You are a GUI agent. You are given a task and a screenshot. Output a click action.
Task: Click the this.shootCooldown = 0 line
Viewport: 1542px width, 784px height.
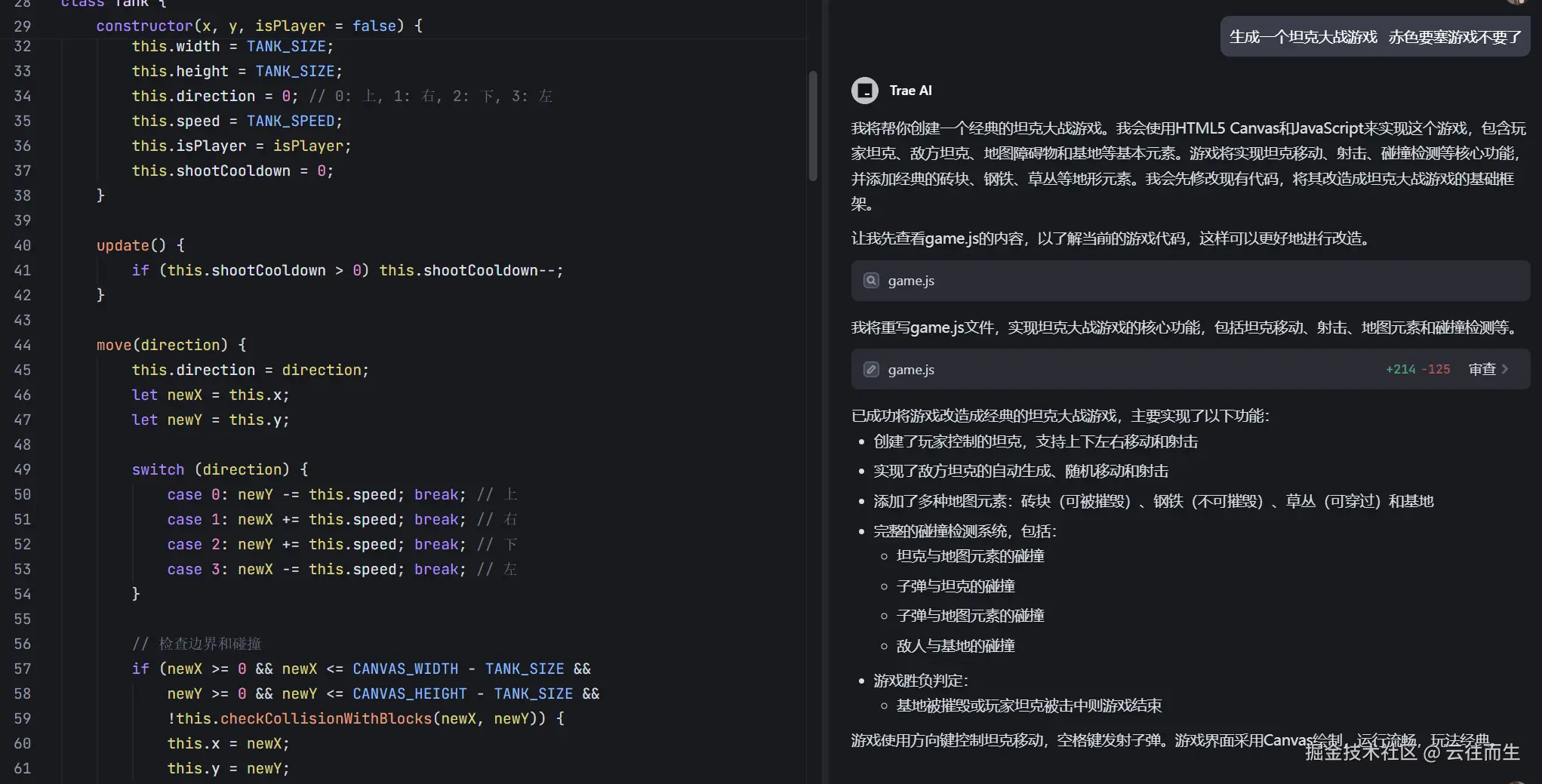point(232,171)
